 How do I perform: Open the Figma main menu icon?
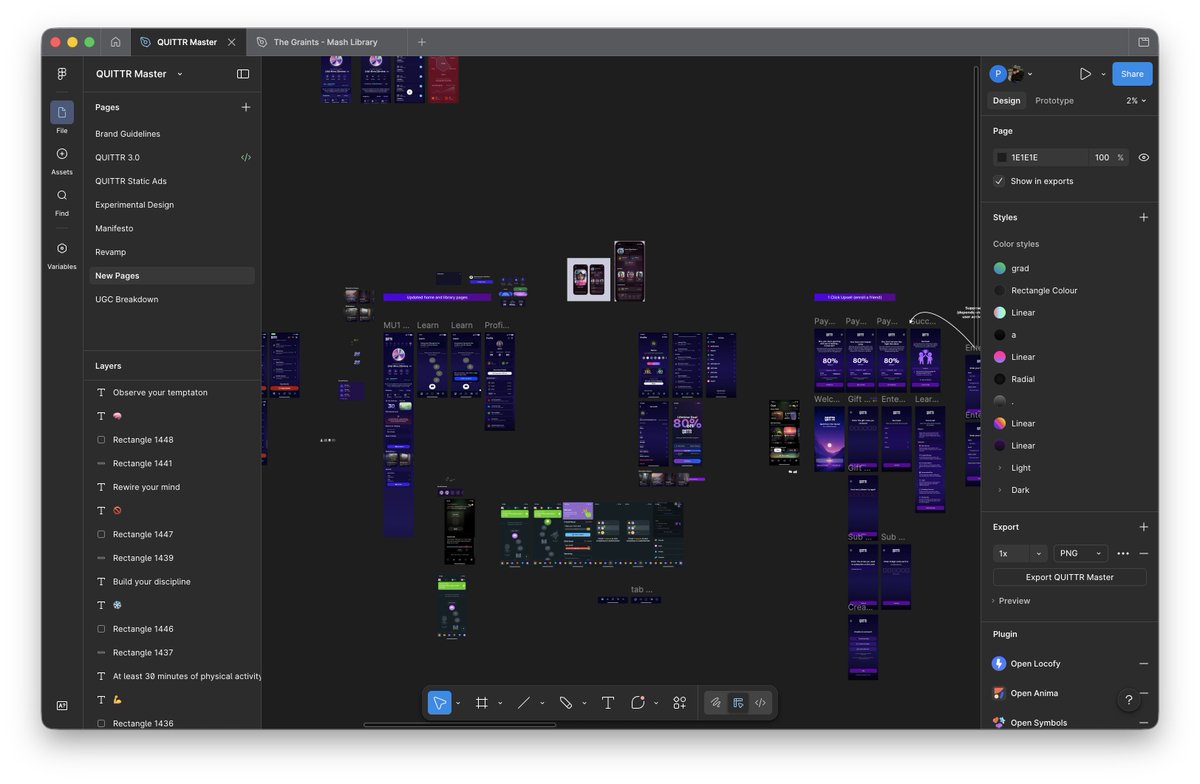pyautogui.click(x=62, y=73)
